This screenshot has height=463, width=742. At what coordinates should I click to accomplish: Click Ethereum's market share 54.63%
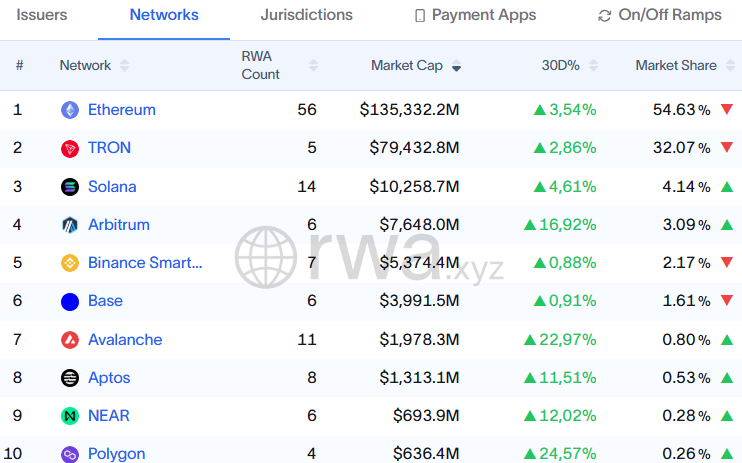681,110
